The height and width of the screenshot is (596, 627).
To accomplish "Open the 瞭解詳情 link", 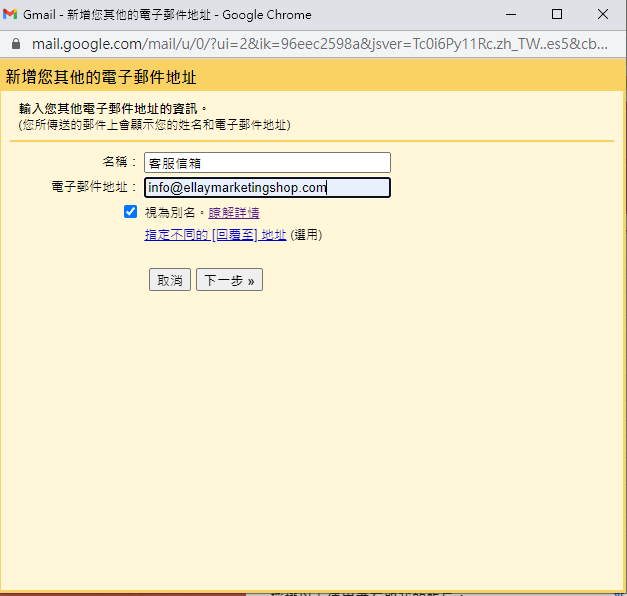I will point(234,213).
